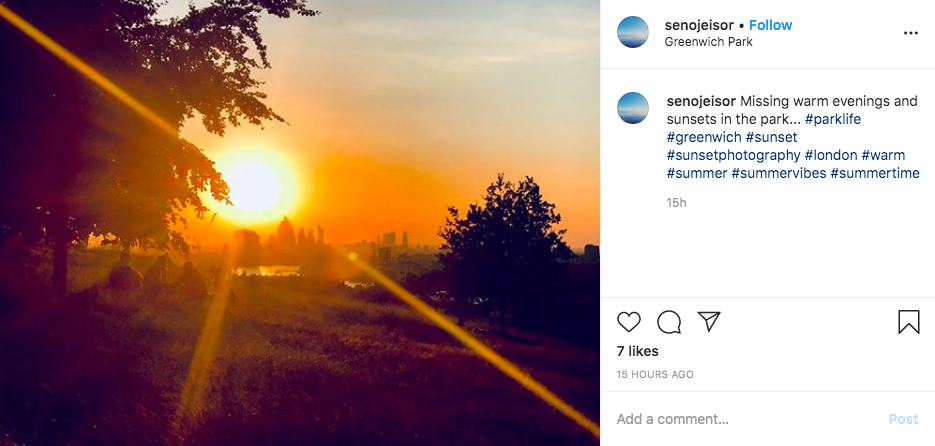Image resolution: width=935 pixels, height=446 pixels.
Task: Open comments via speech bubble icon
Action: tap(669, 321)
